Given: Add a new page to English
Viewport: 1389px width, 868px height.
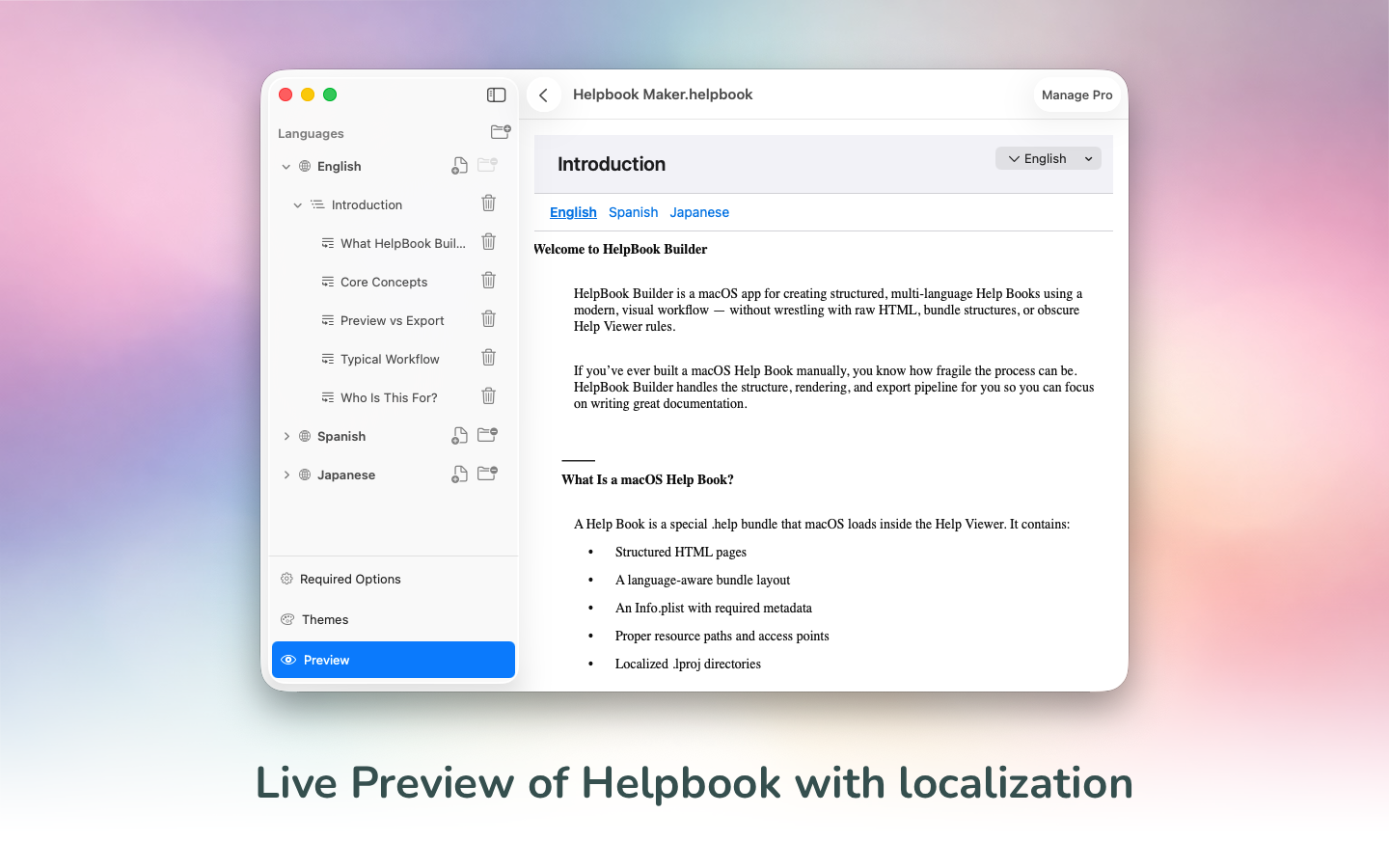Looking at the screenshot, I should click(459, 166).
